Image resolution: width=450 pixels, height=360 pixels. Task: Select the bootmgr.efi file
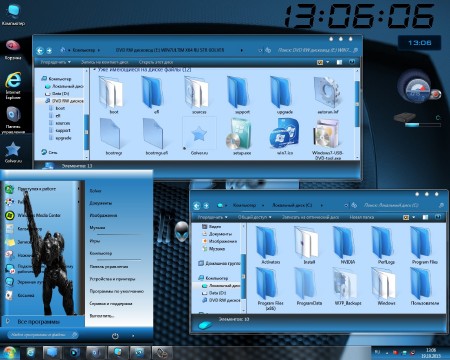156,136
